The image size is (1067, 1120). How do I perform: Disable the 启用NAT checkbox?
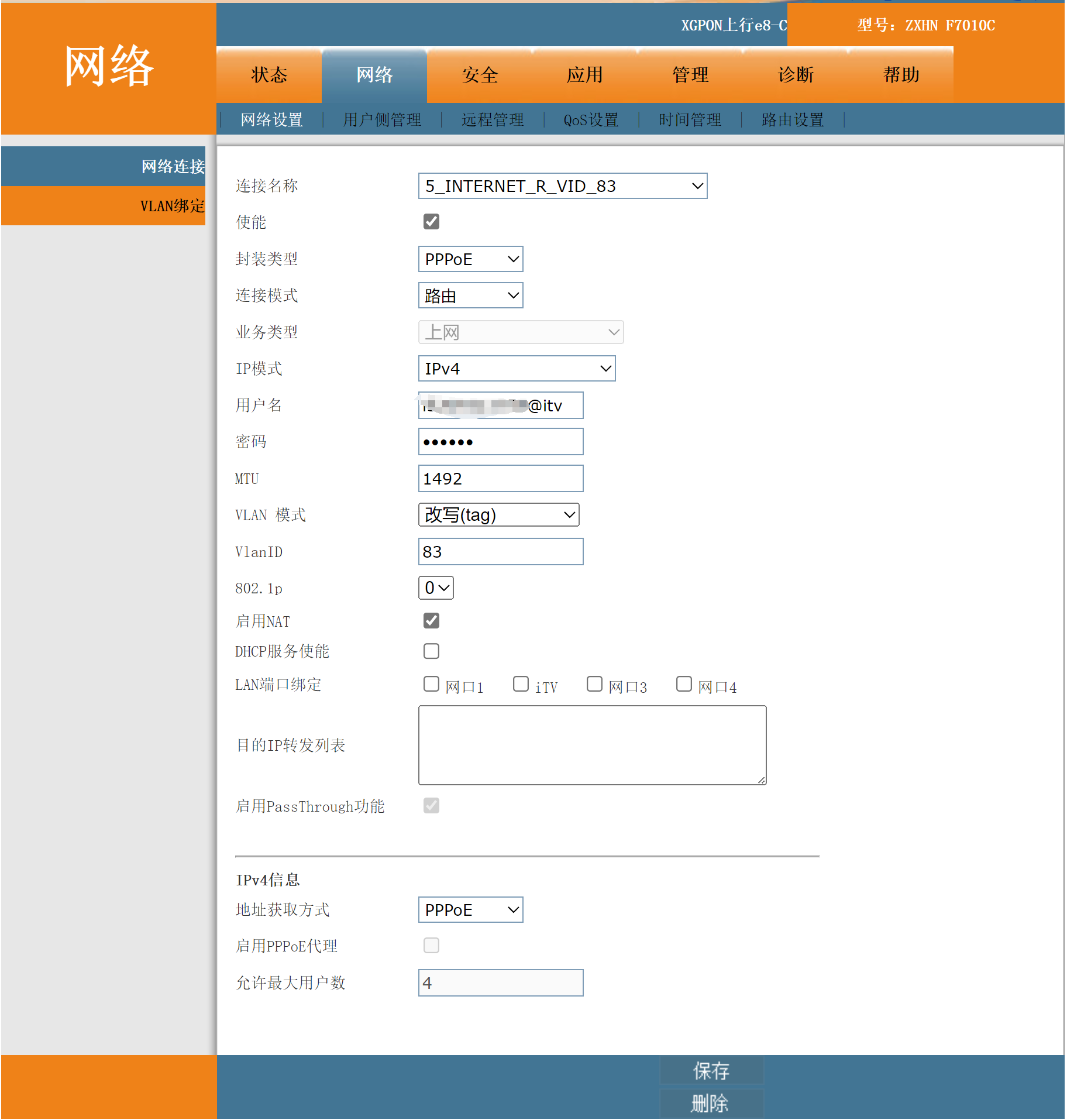click(431, 621)
